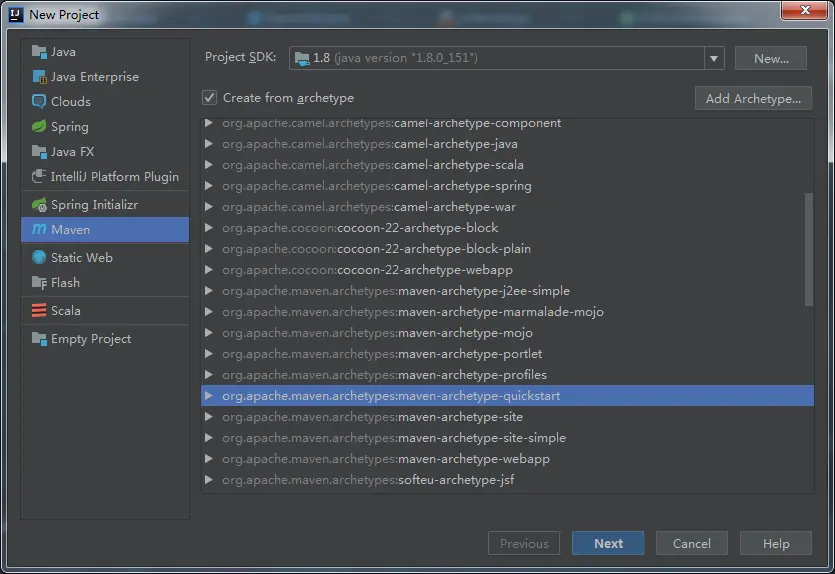This screenshot has width=835, height=574.
Task: Expand cocoon-22-archetype-webapp node
Action: pyautogui.click(x=209, y=270)
